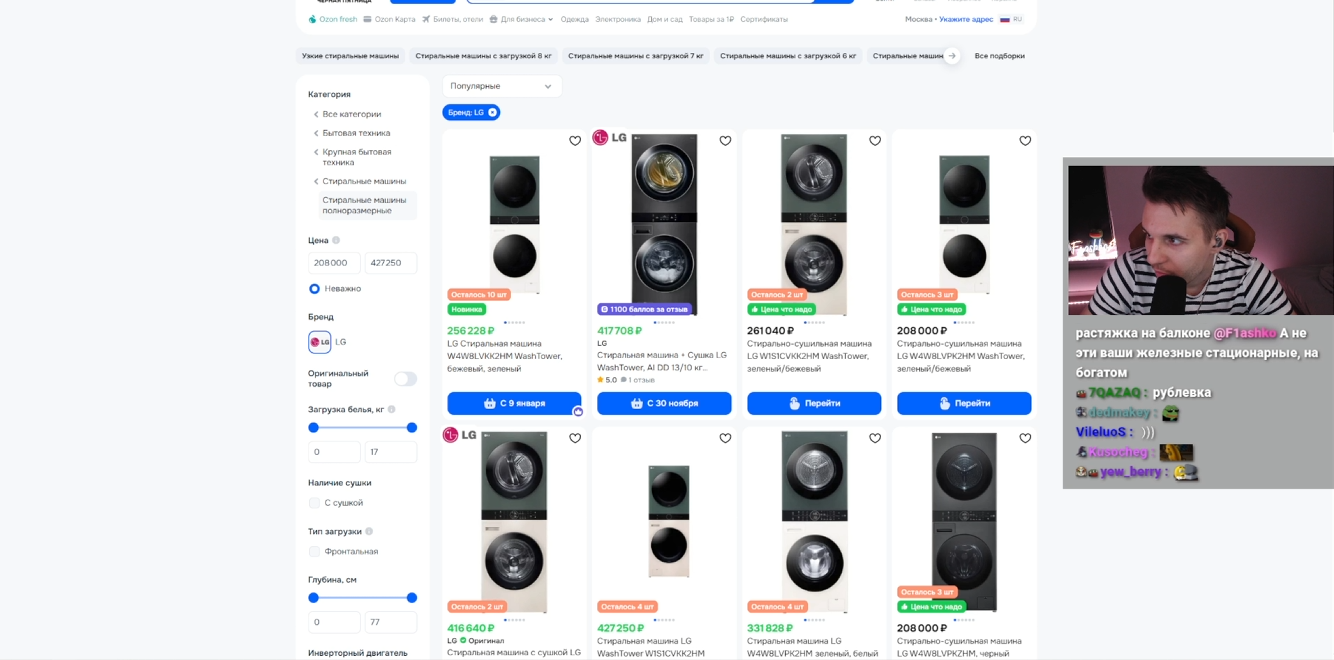Screen dimensions: 1334x660
Task: Select the Неважно price radio button
Action: pyautogui.click(x=314, y=289)
